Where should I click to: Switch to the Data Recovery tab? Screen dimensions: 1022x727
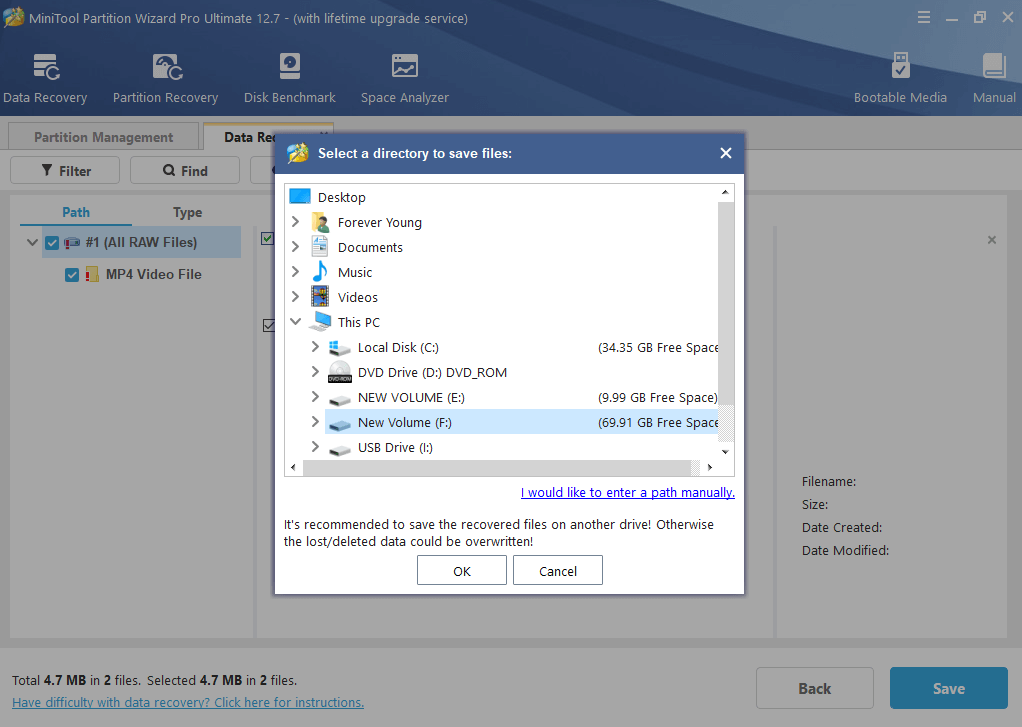tap(250, 137)
